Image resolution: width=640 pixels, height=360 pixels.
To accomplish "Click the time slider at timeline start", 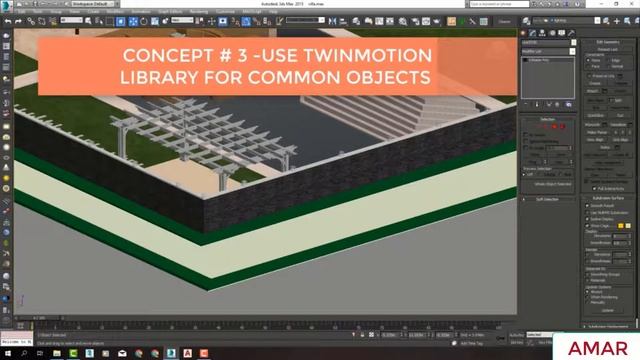I will tap(39, 318).
